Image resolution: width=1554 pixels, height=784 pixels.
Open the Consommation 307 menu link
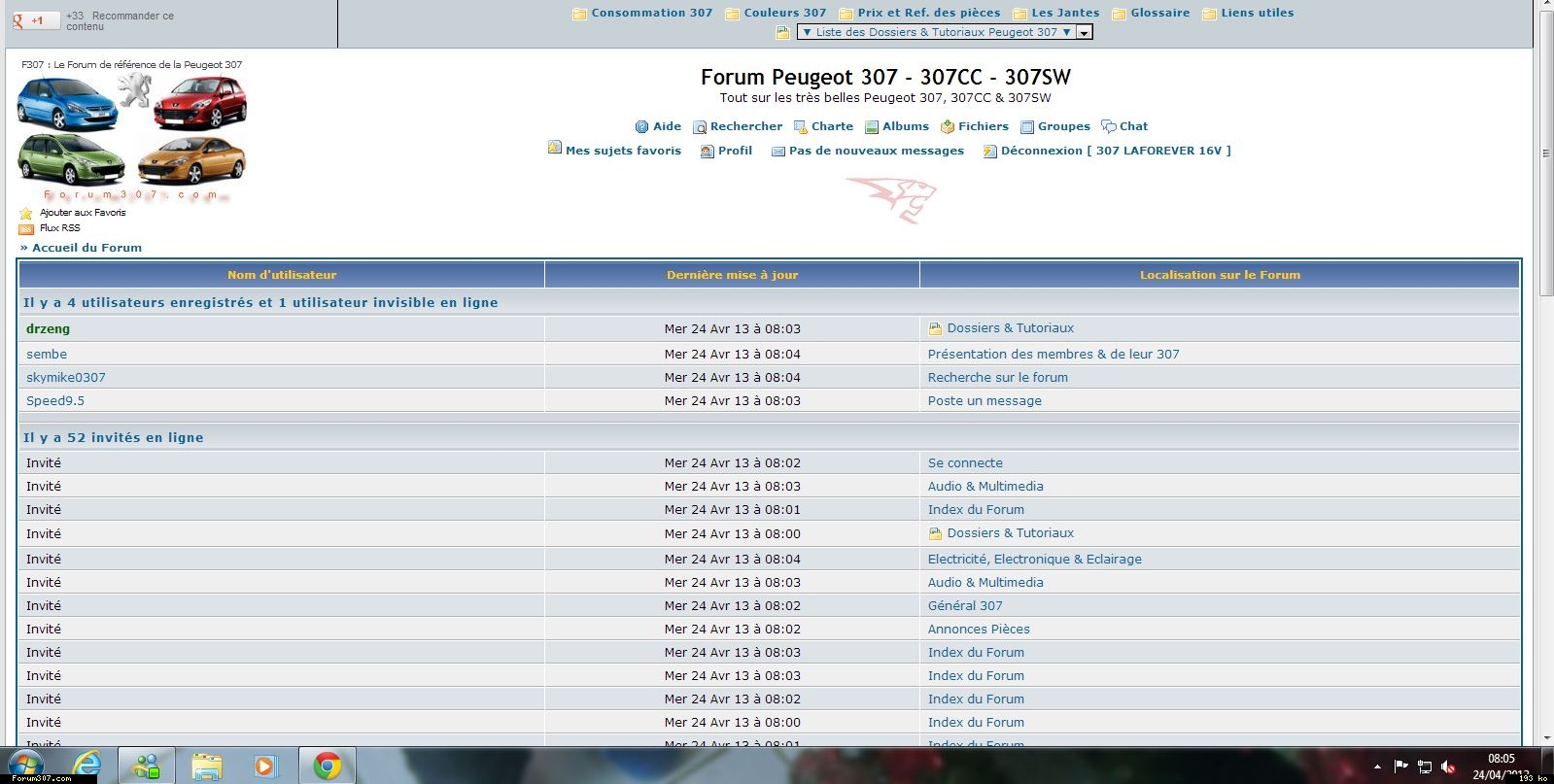(x=651, y=14)
